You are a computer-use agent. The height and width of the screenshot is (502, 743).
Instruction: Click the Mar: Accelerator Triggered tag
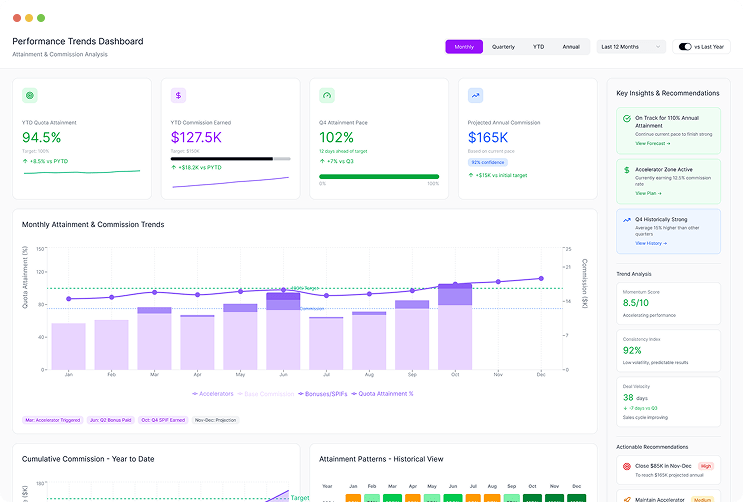[53, 420]
